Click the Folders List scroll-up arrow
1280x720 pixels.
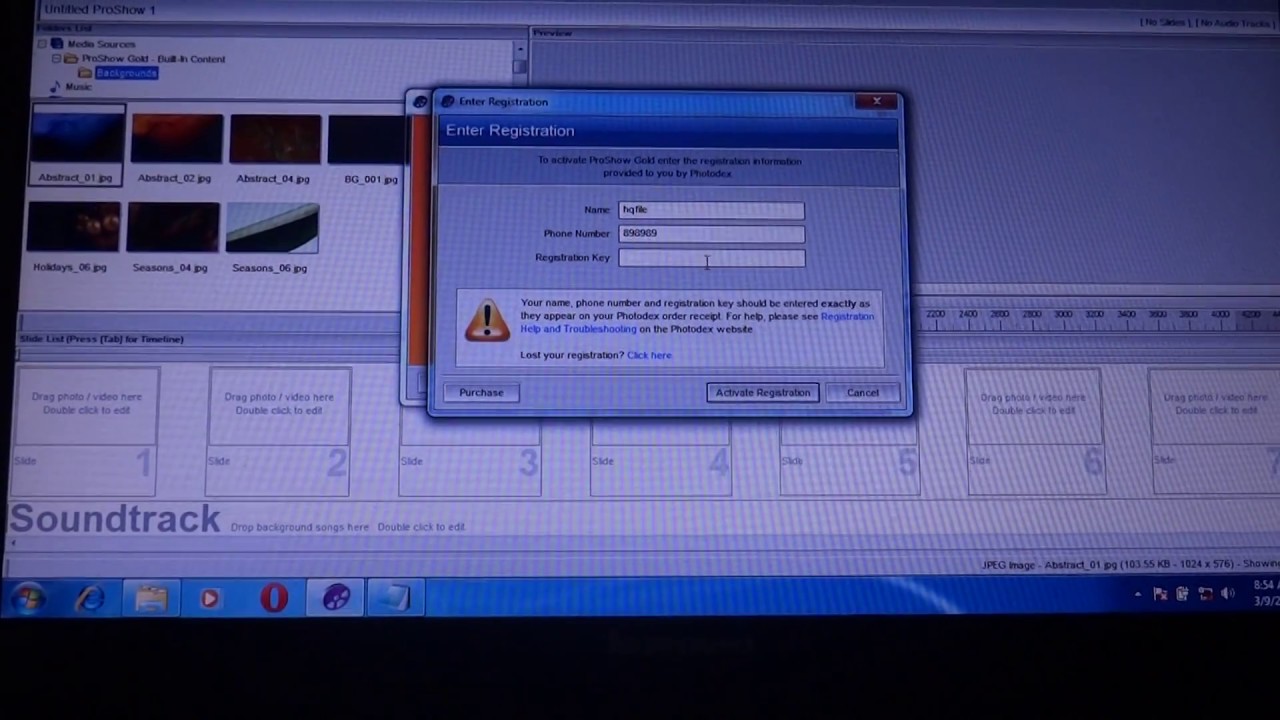coord(520,49)
